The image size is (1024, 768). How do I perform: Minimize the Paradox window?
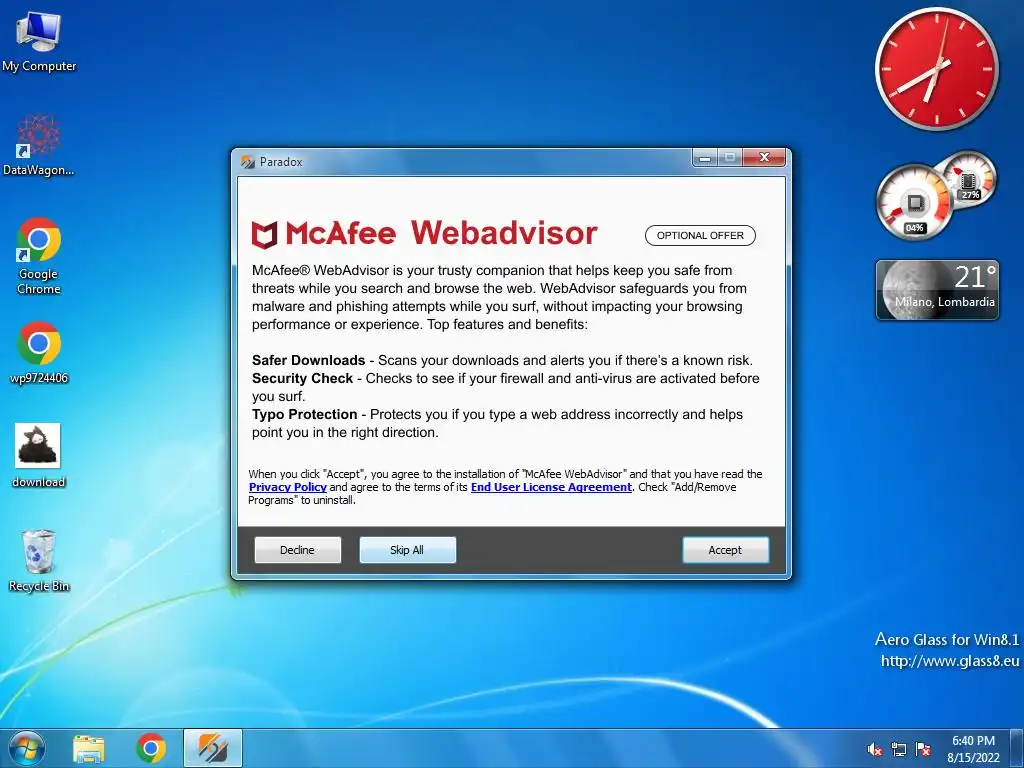(x=705, y=158)
